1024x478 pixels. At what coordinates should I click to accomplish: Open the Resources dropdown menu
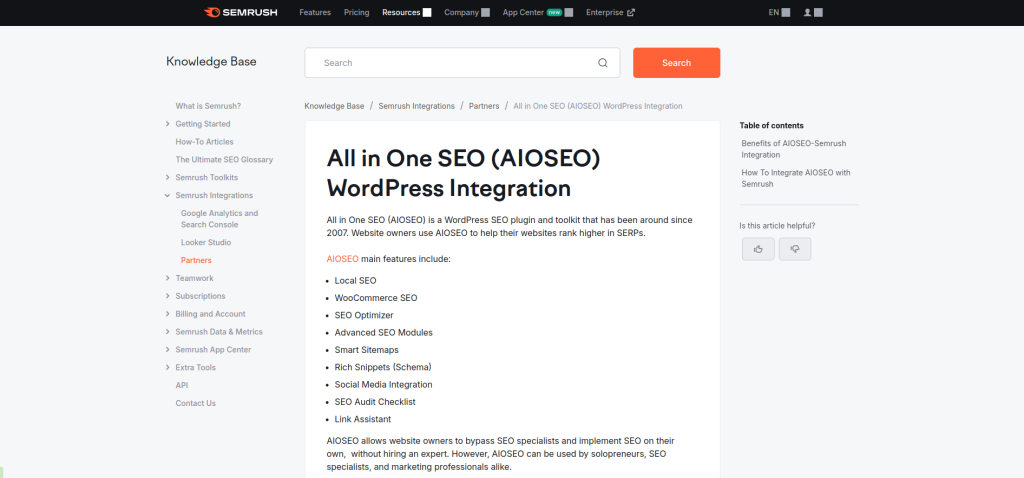click(406, 12)
